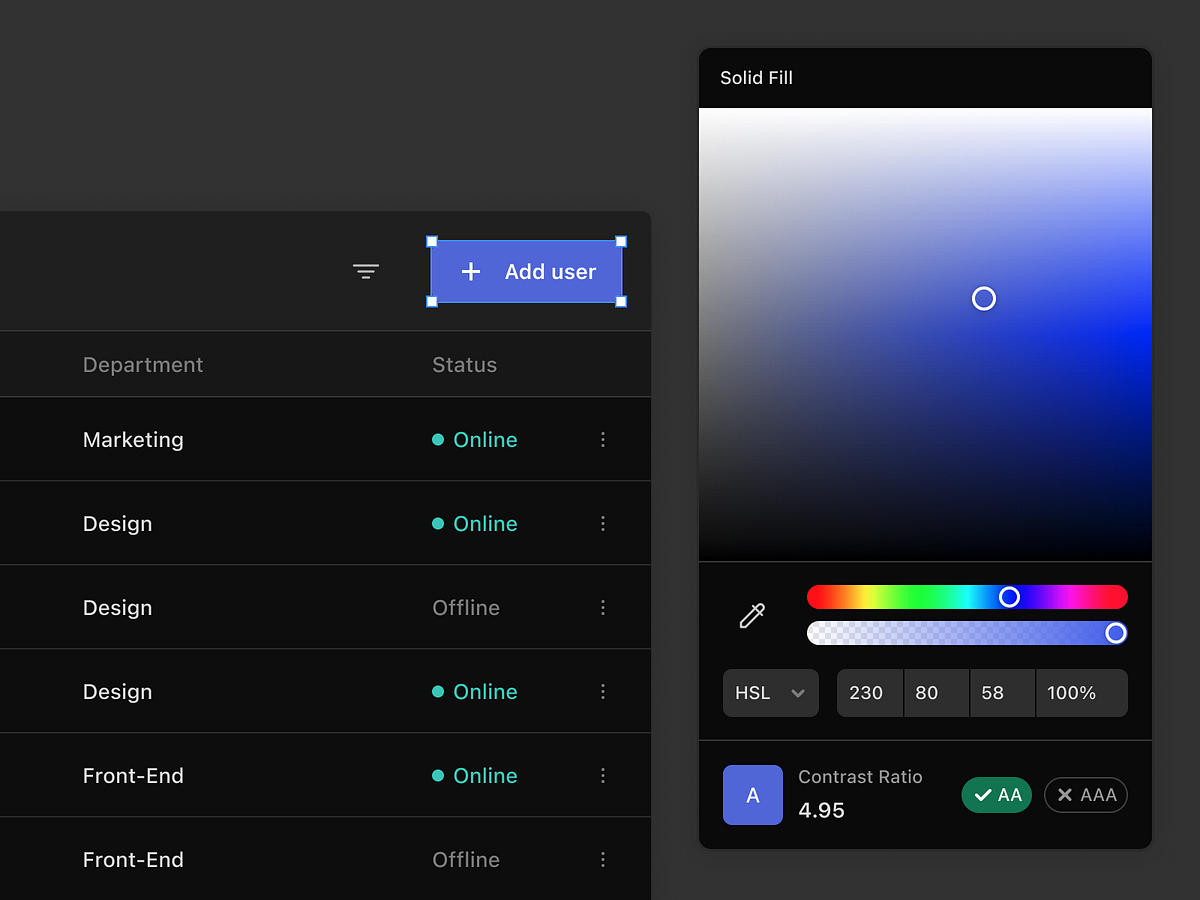
Task: Click the Add user button
Action: 527,271
